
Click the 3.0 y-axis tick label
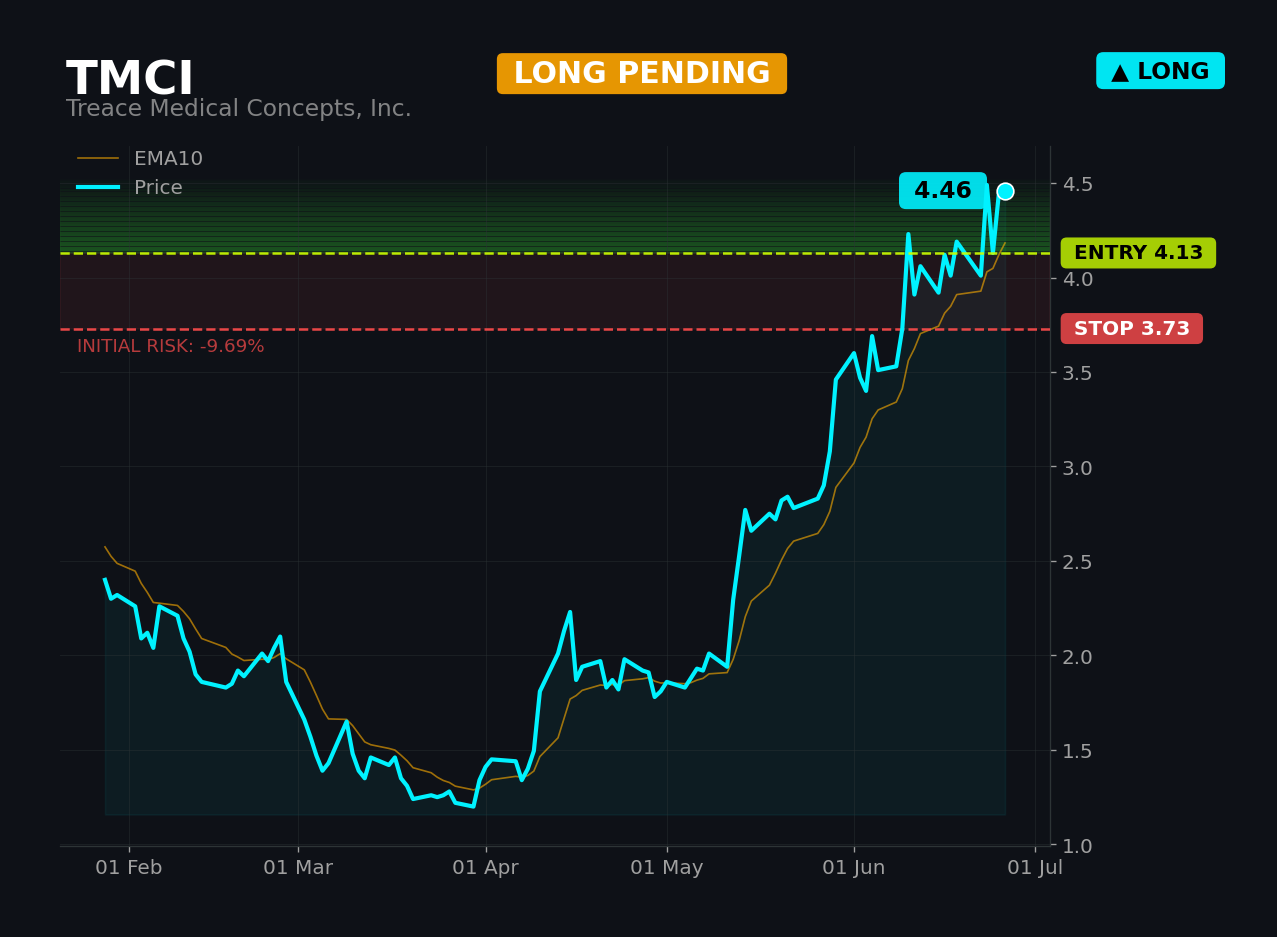pyautogui.click(x=1078, y=467)
